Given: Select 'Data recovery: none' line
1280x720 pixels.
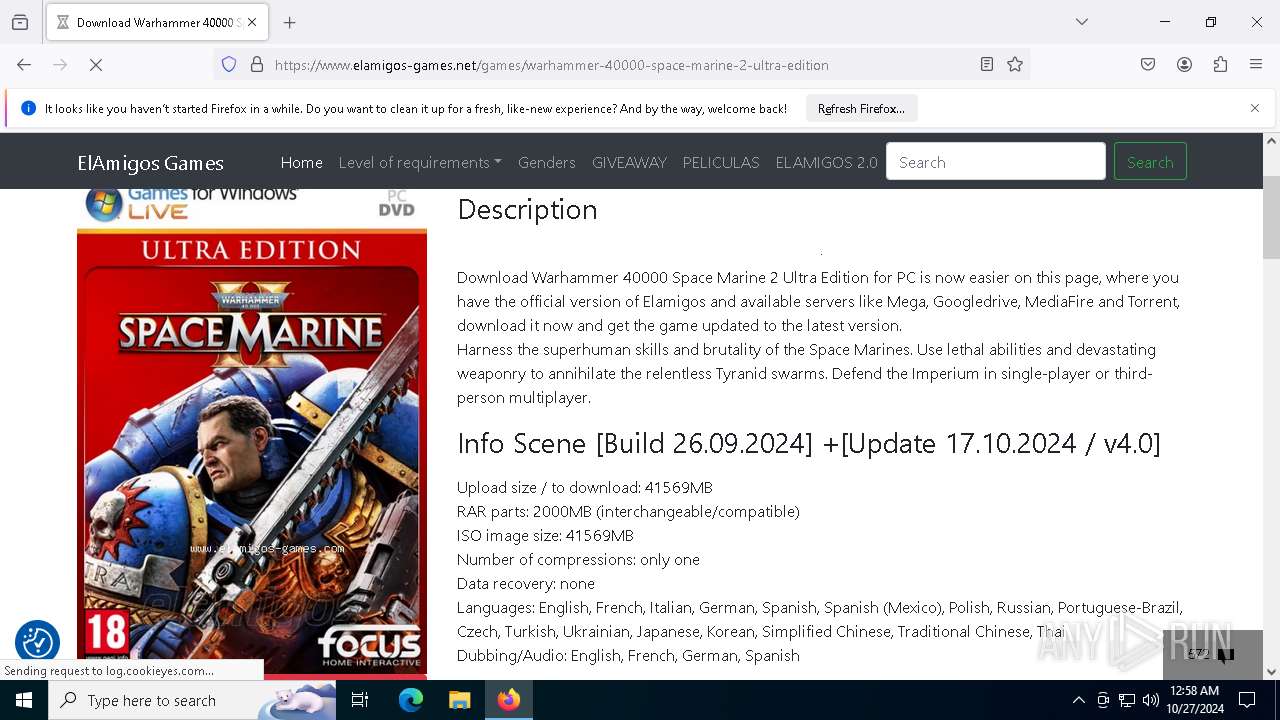Looking at the screenshot, I should click(x=526, y=583).
